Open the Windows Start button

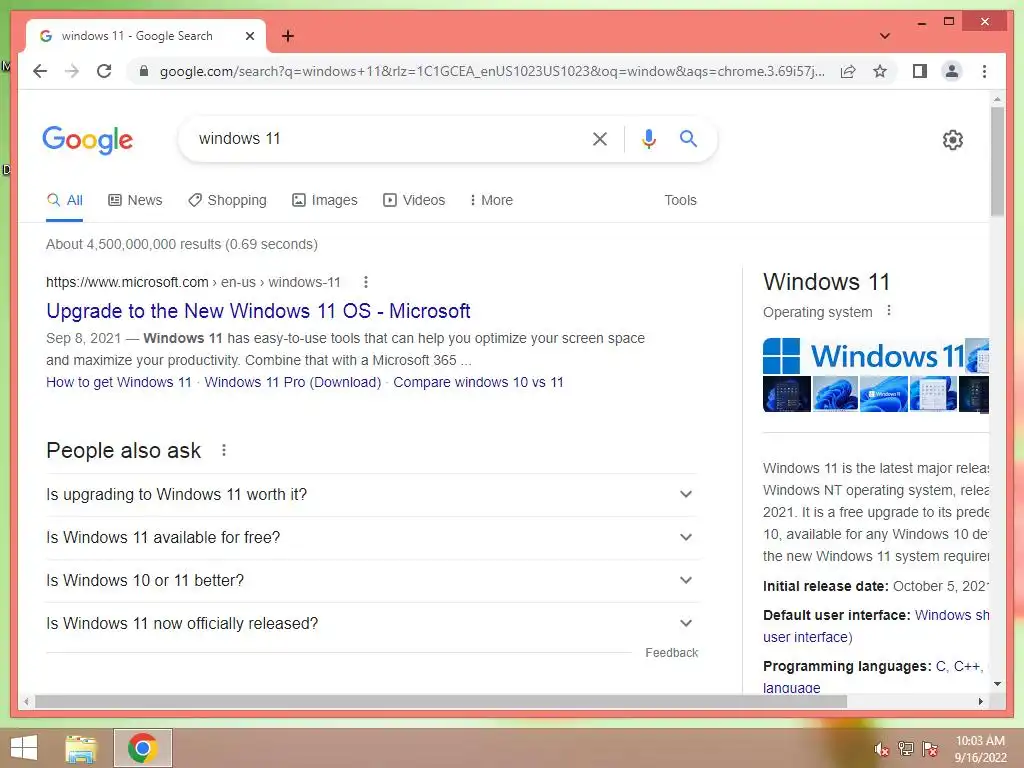tap(24, 748)
